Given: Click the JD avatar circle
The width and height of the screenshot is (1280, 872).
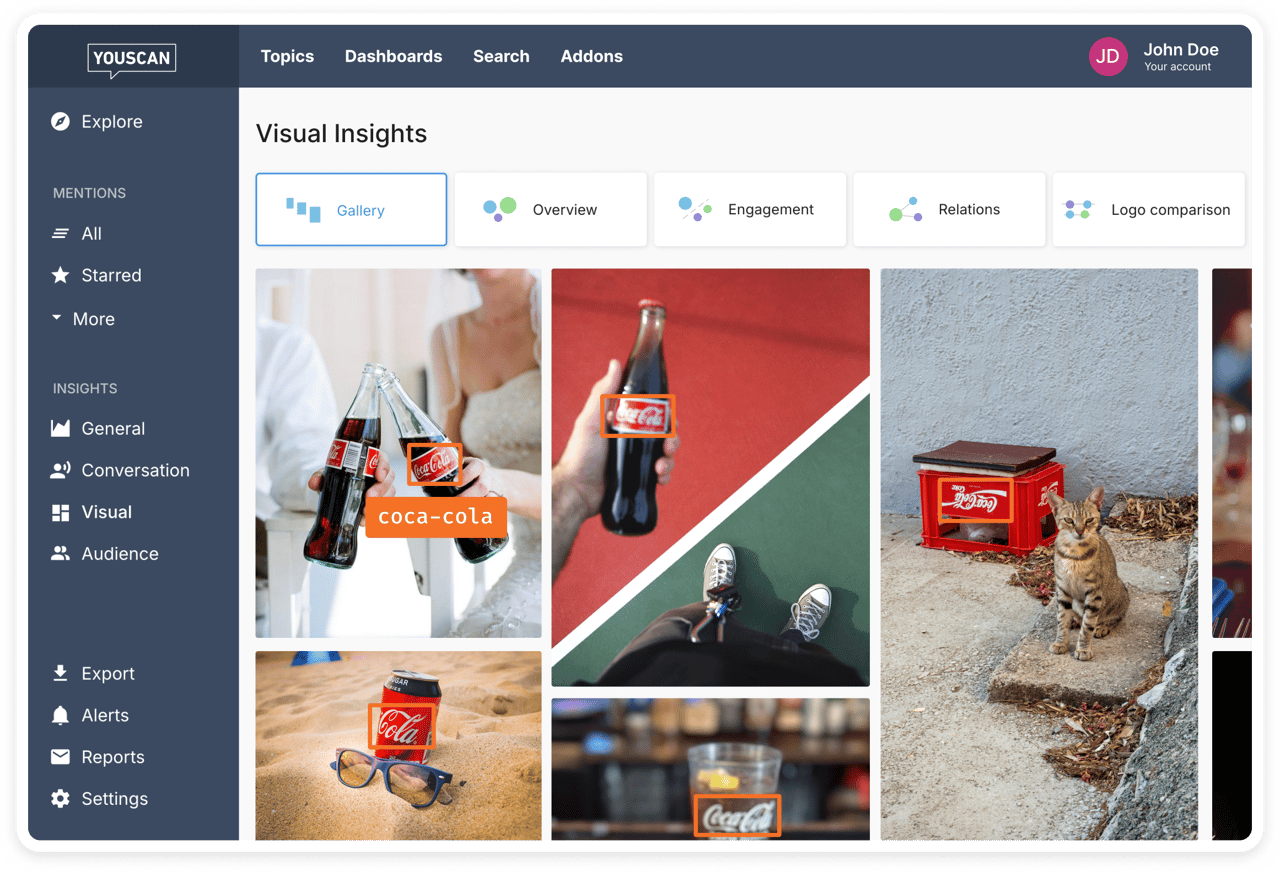Looking at the screenshot, I should (x=1107, y=57).
